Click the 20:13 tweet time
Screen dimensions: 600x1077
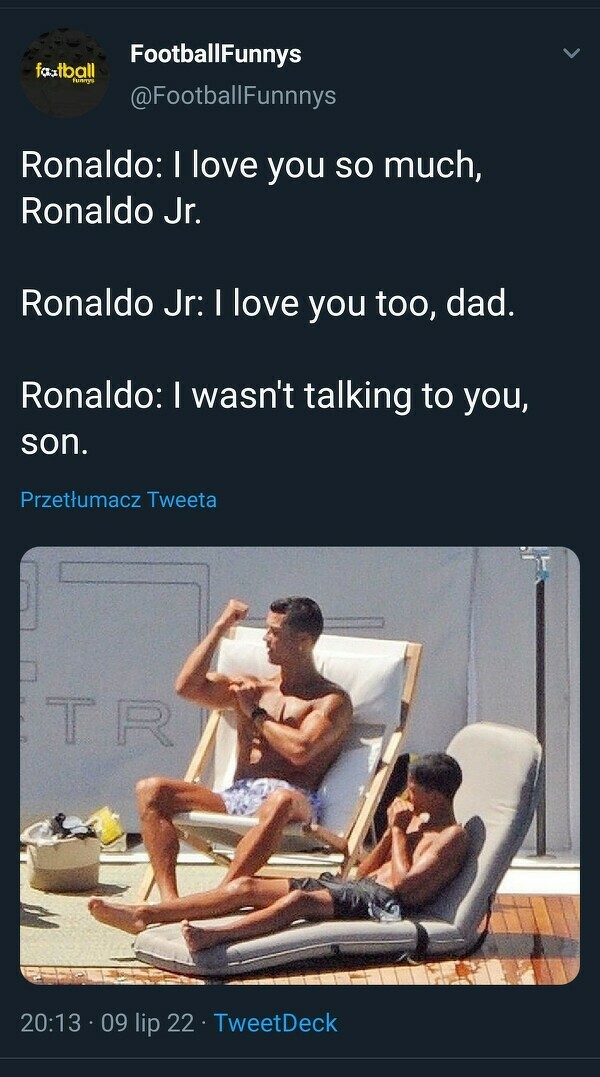pyautogui.click(x=50, y=1023)
